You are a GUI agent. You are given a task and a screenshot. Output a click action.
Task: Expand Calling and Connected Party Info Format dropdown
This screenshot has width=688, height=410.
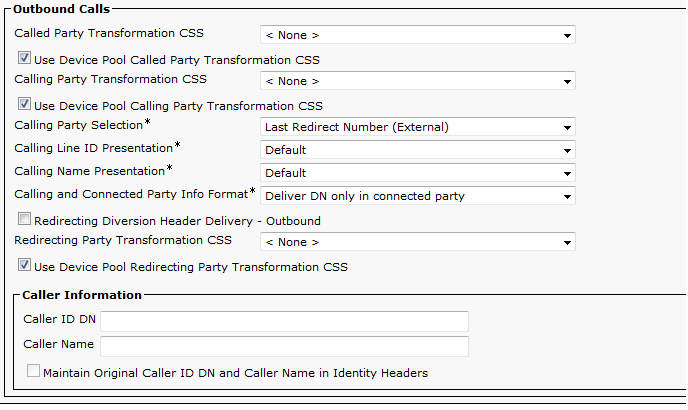click(417, 196)
